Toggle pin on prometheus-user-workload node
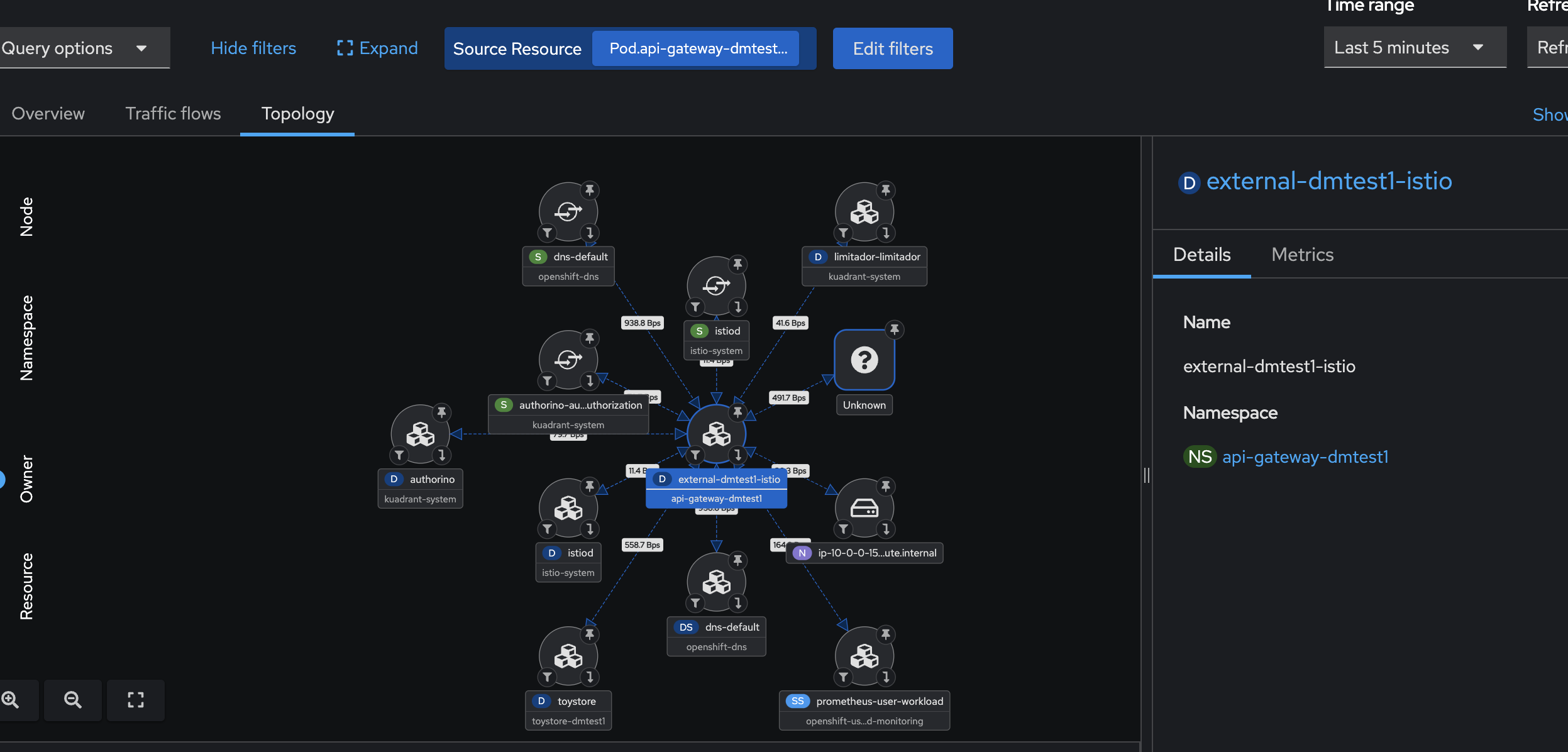1568x752 pixels. tap(886, 634)
